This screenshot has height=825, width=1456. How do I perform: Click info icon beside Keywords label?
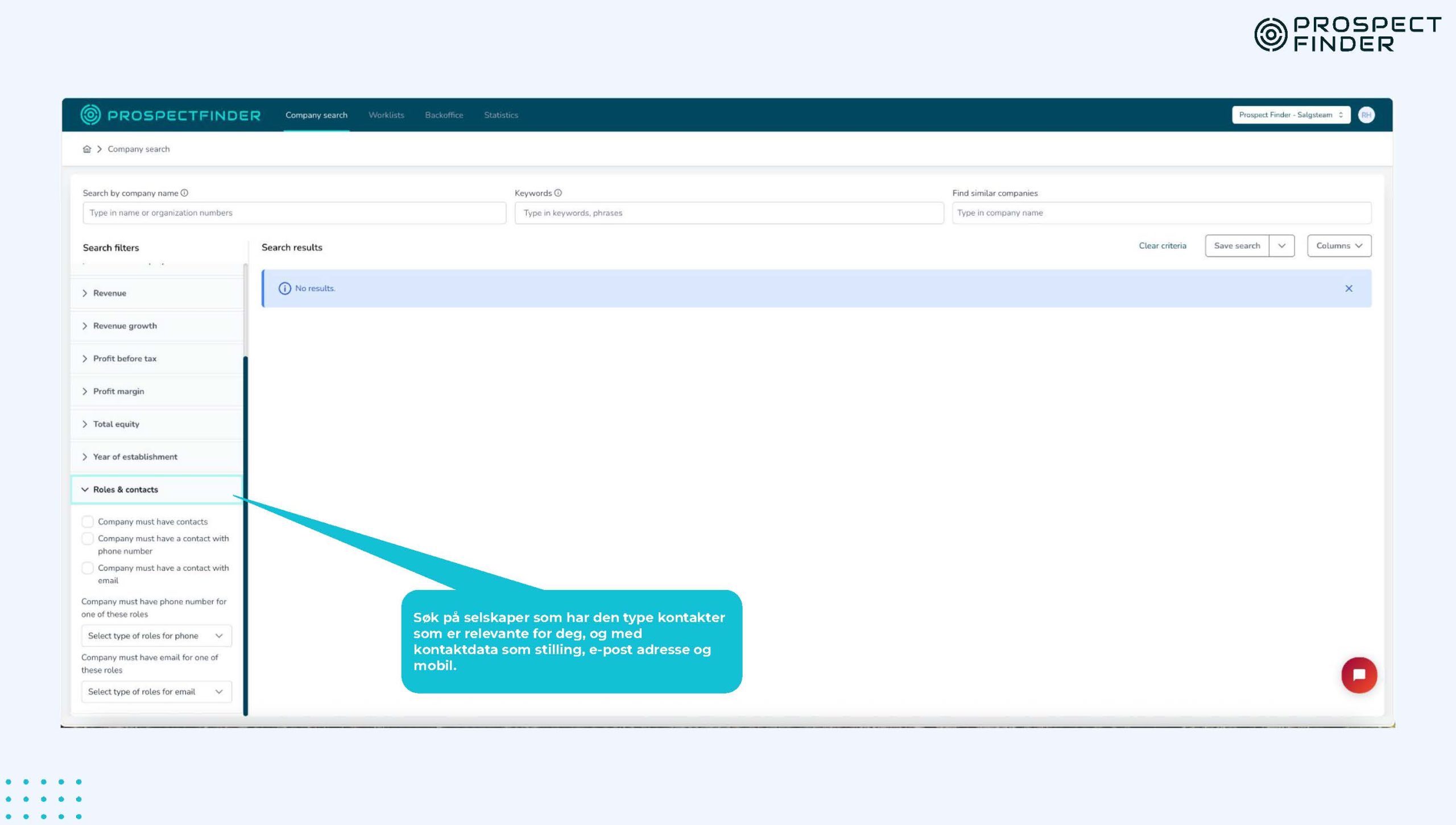(558, 193)
